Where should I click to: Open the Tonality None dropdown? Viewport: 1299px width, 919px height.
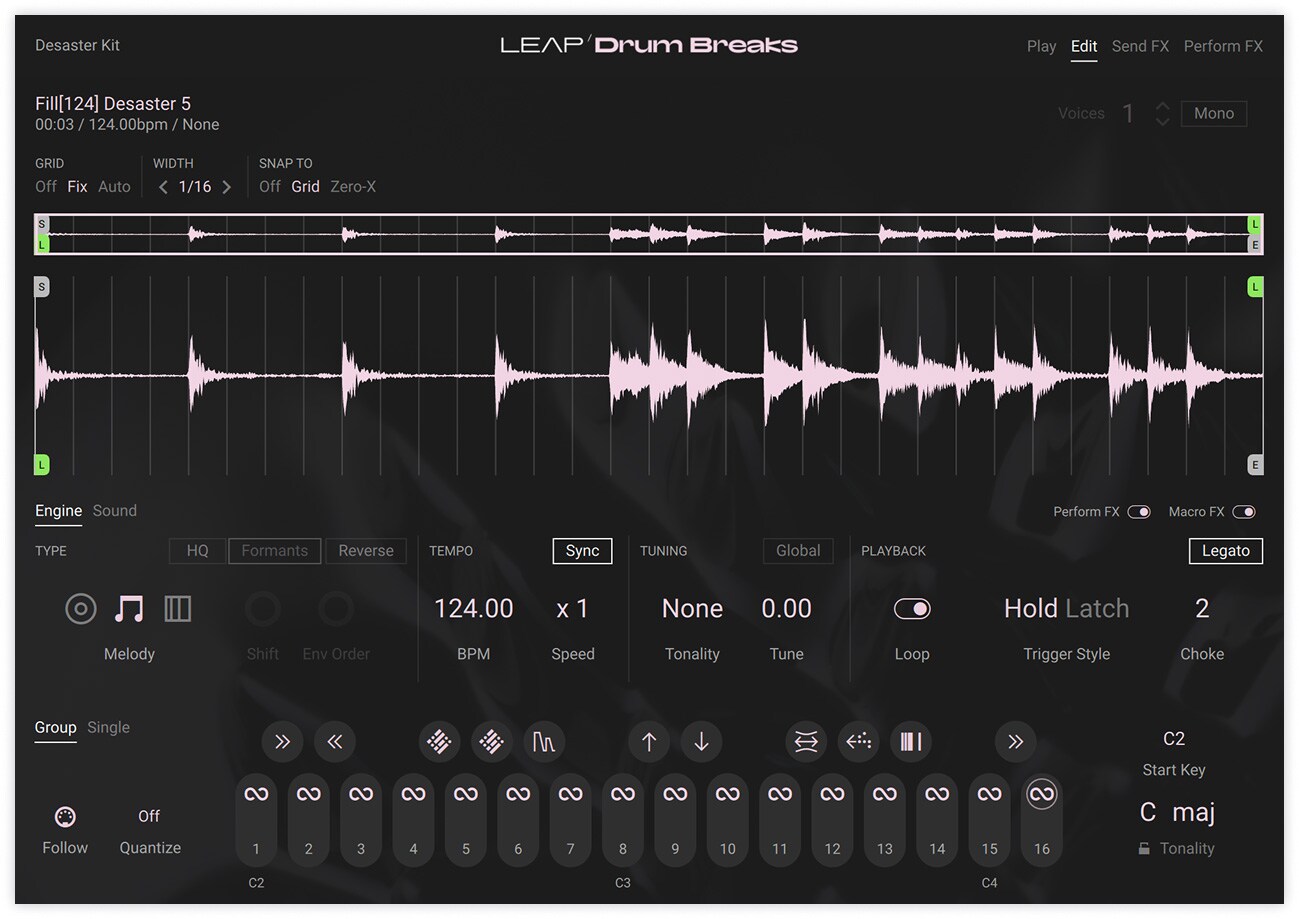(692, 609)
